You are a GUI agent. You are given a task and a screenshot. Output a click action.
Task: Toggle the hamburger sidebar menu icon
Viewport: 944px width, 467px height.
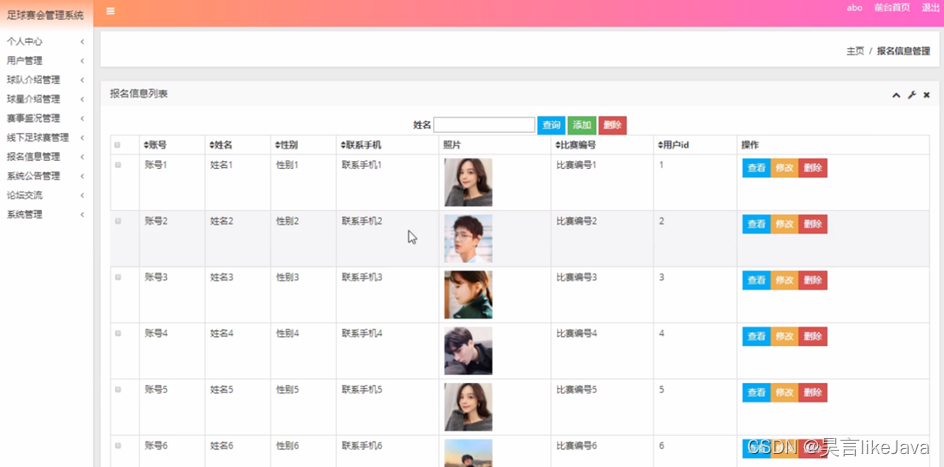tap(110, 11)
